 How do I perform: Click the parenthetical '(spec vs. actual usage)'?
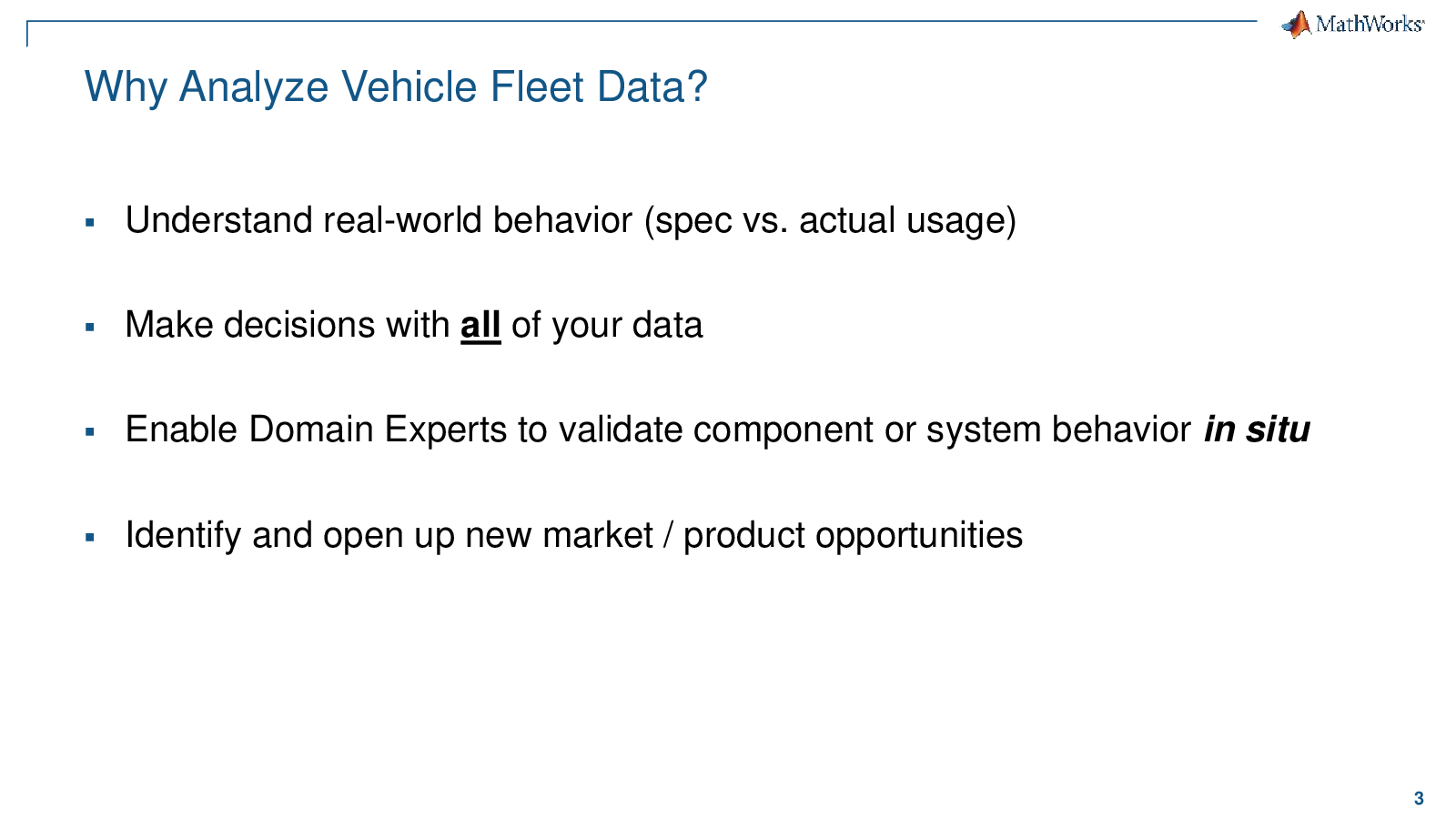pyautogui.click(x=830, y=221)
